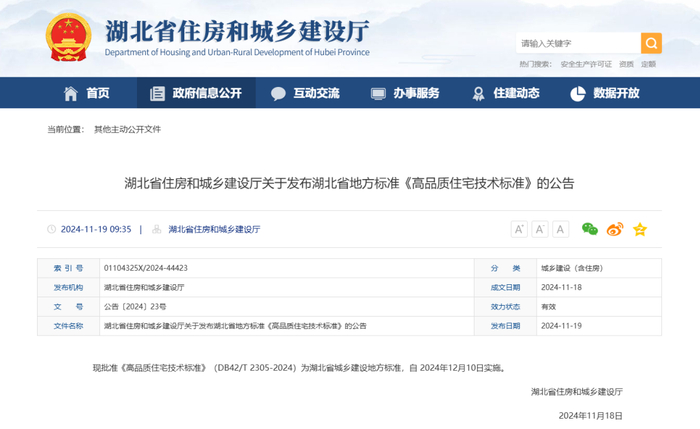
Task: Click the ribbon icon beside 住建动态
Action: (478, 93)
